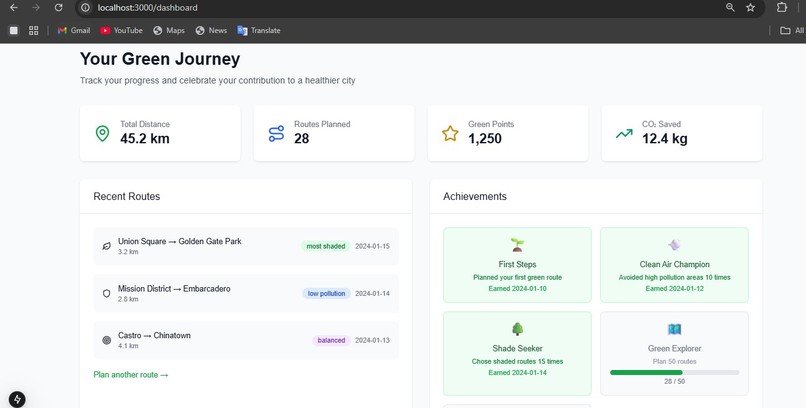
Task: Click the First Steps seedling icon
Action: coord(517,245)
